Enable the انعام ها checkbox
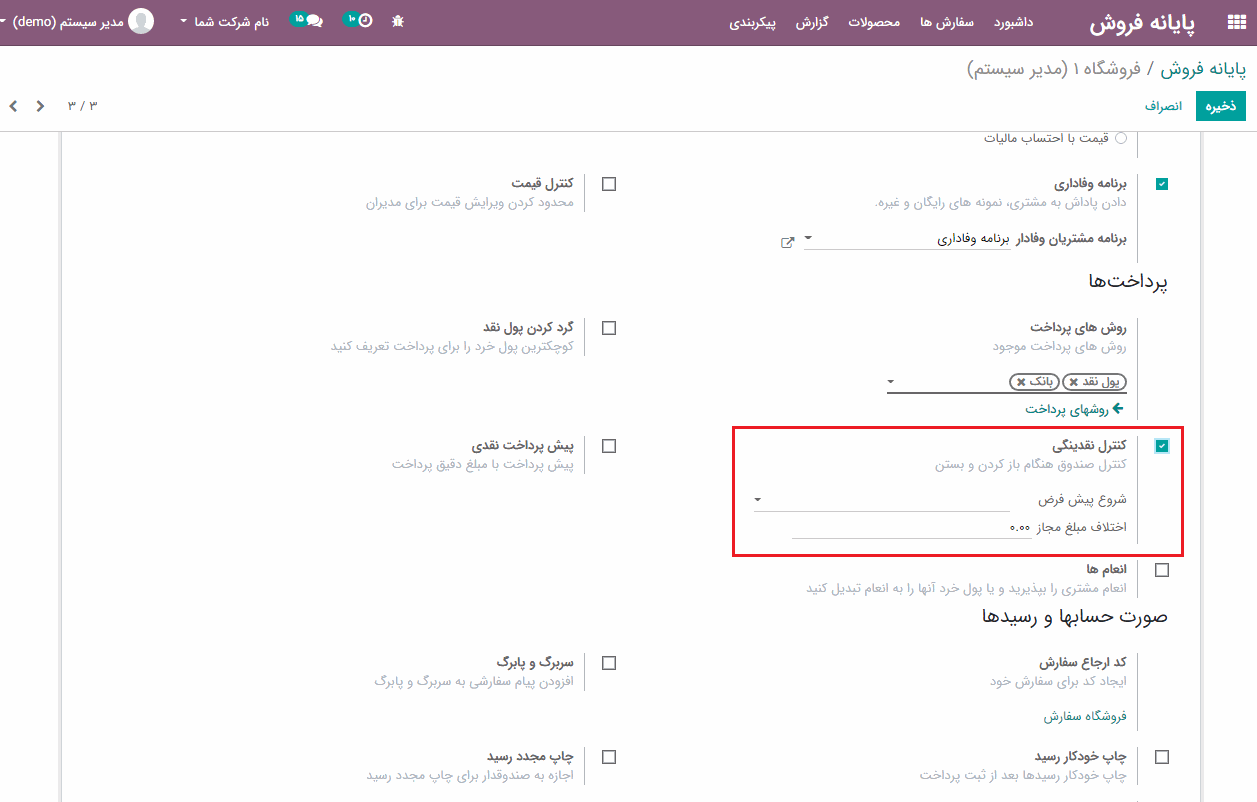This screenshot has height=802, width=1257. click(1161, 570)
